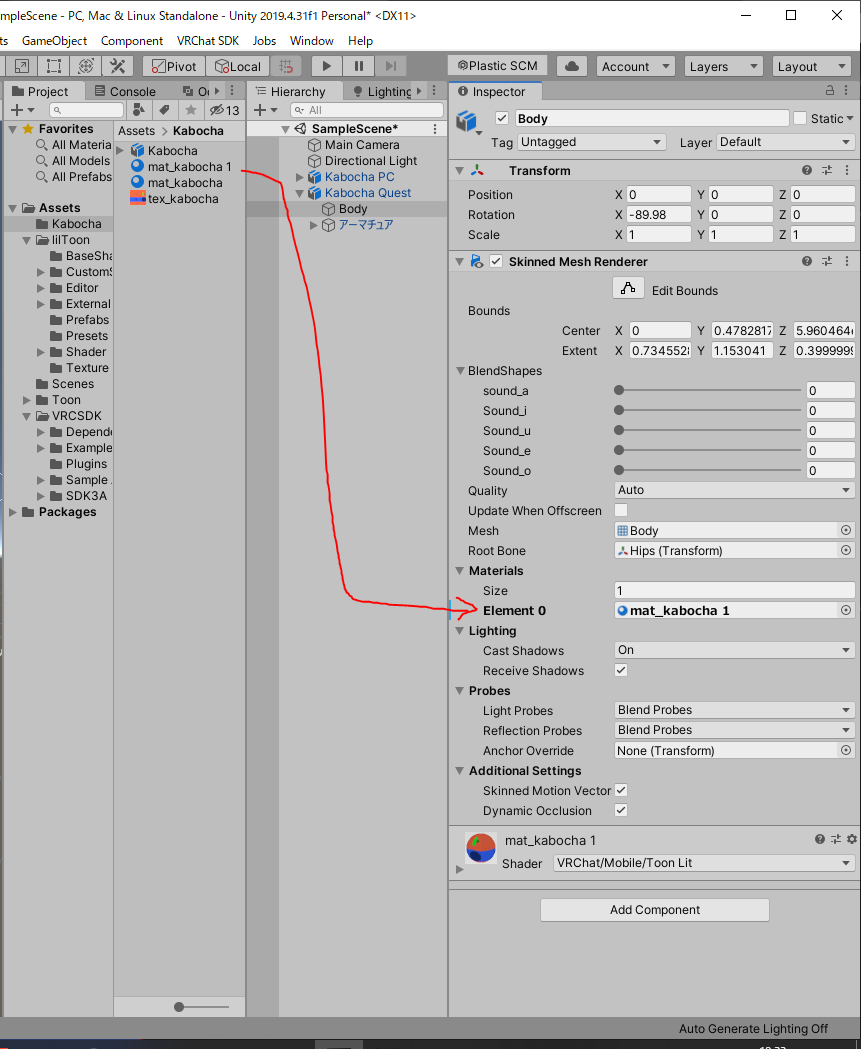Adjust the sound_a blend shape slider
Viewport: 861px width, 1049px height.
[x=708, y=390]
